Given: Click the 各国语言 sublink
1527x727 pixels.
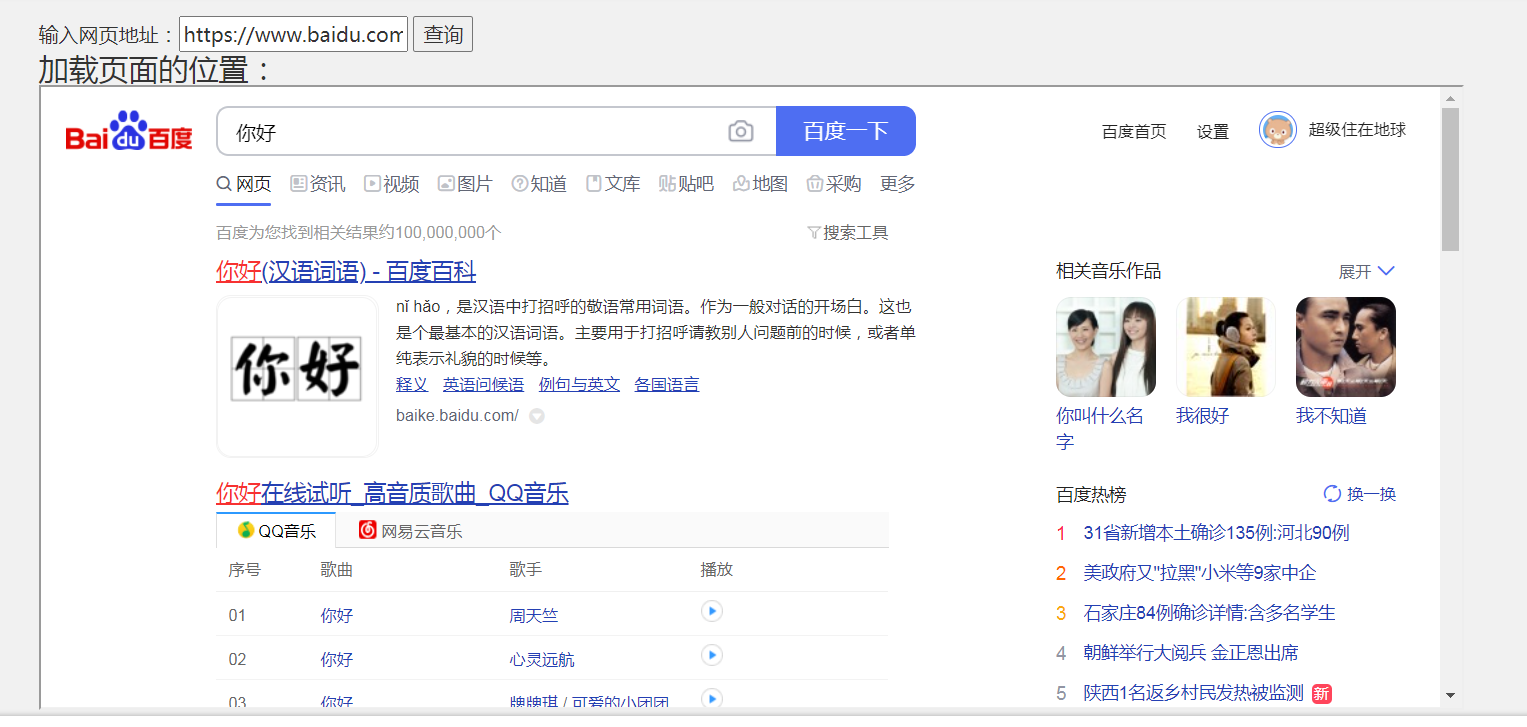Looking at the screenshot, I should [667, 384].
